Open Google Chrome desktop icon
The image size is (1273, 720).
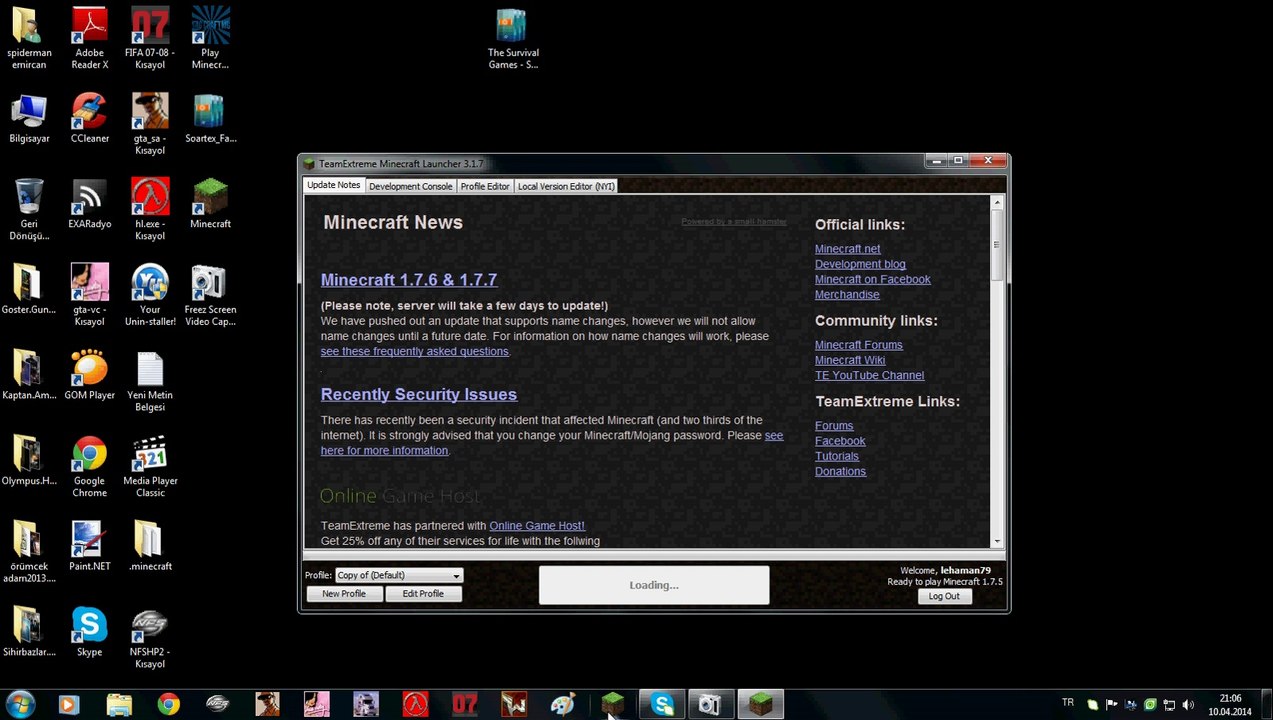tap(89, 466)
